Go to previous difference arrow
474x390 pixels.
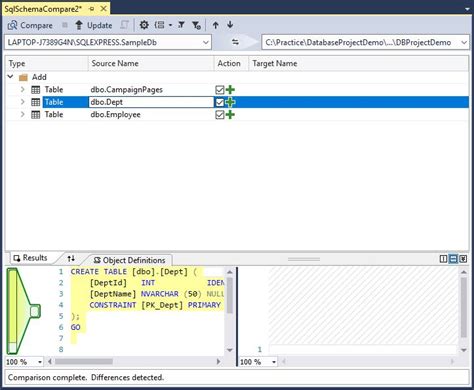[216, 25]
